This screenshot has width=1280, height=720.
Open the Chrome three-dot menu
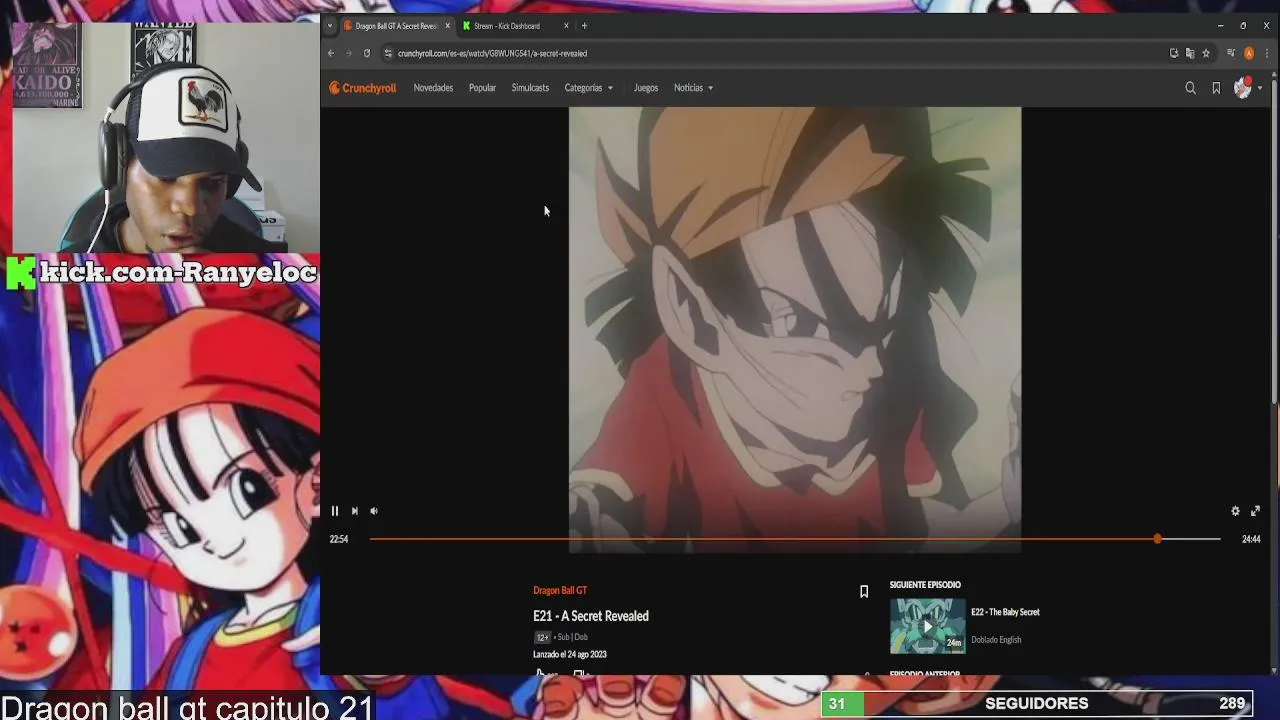pos(1265,53)
